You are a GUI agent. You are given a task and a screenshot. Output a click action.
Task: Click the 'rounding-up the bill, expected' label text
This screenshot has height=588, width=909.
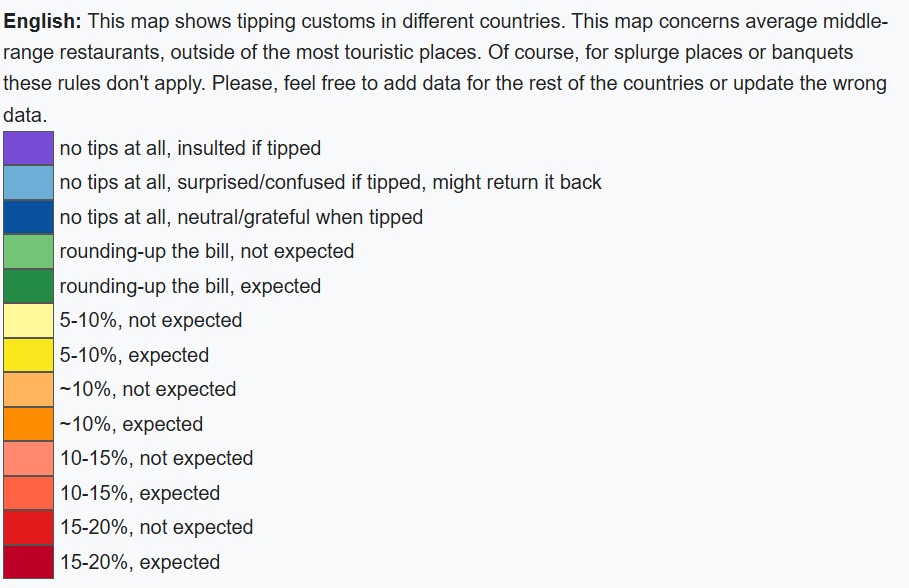point(190,286)
